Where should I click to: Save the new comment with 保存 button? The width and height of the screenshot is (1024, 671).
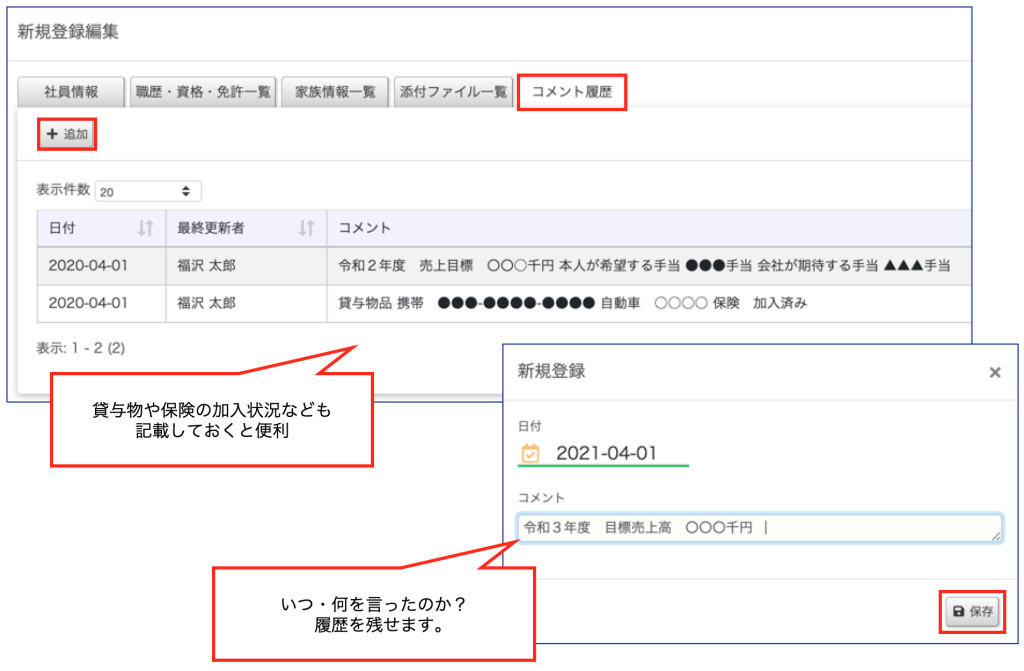click(973, 612)
